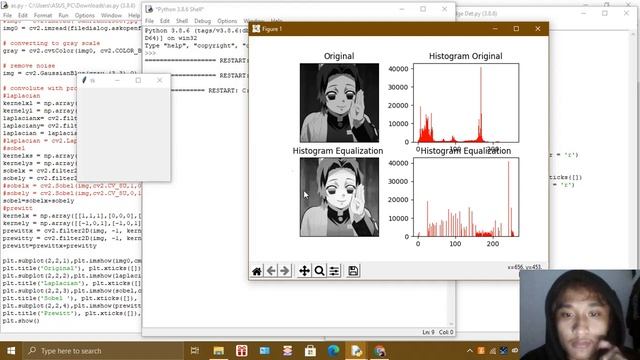
Task: Click the 'Original' subplot title
Action: (x=339, y=56)
